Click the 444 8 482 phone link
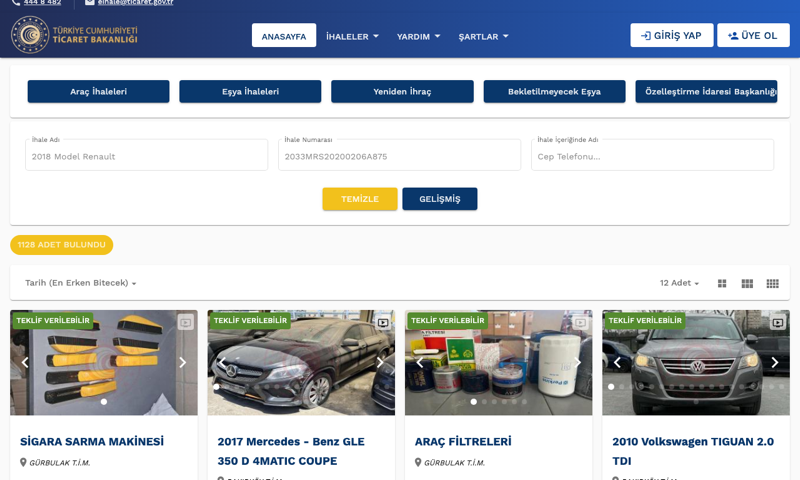The image size is (800, 480). tap(42, 2)
